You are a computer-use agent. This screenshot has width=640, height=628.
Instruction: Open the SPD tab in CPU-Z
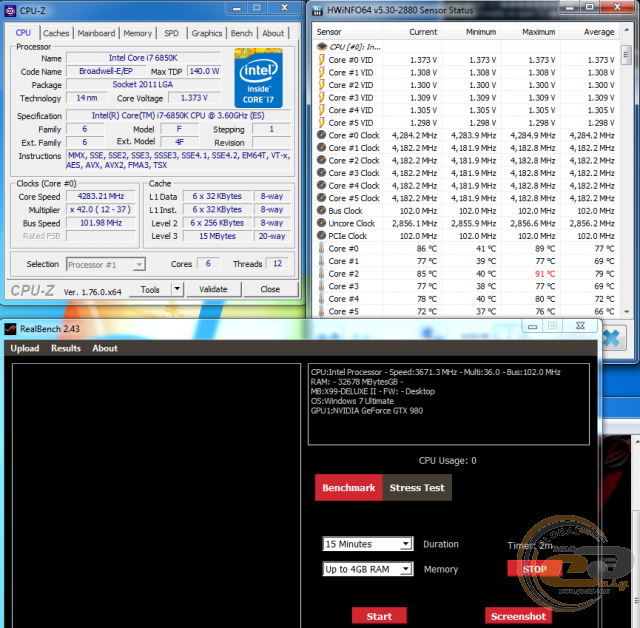(x=171, y=33)
